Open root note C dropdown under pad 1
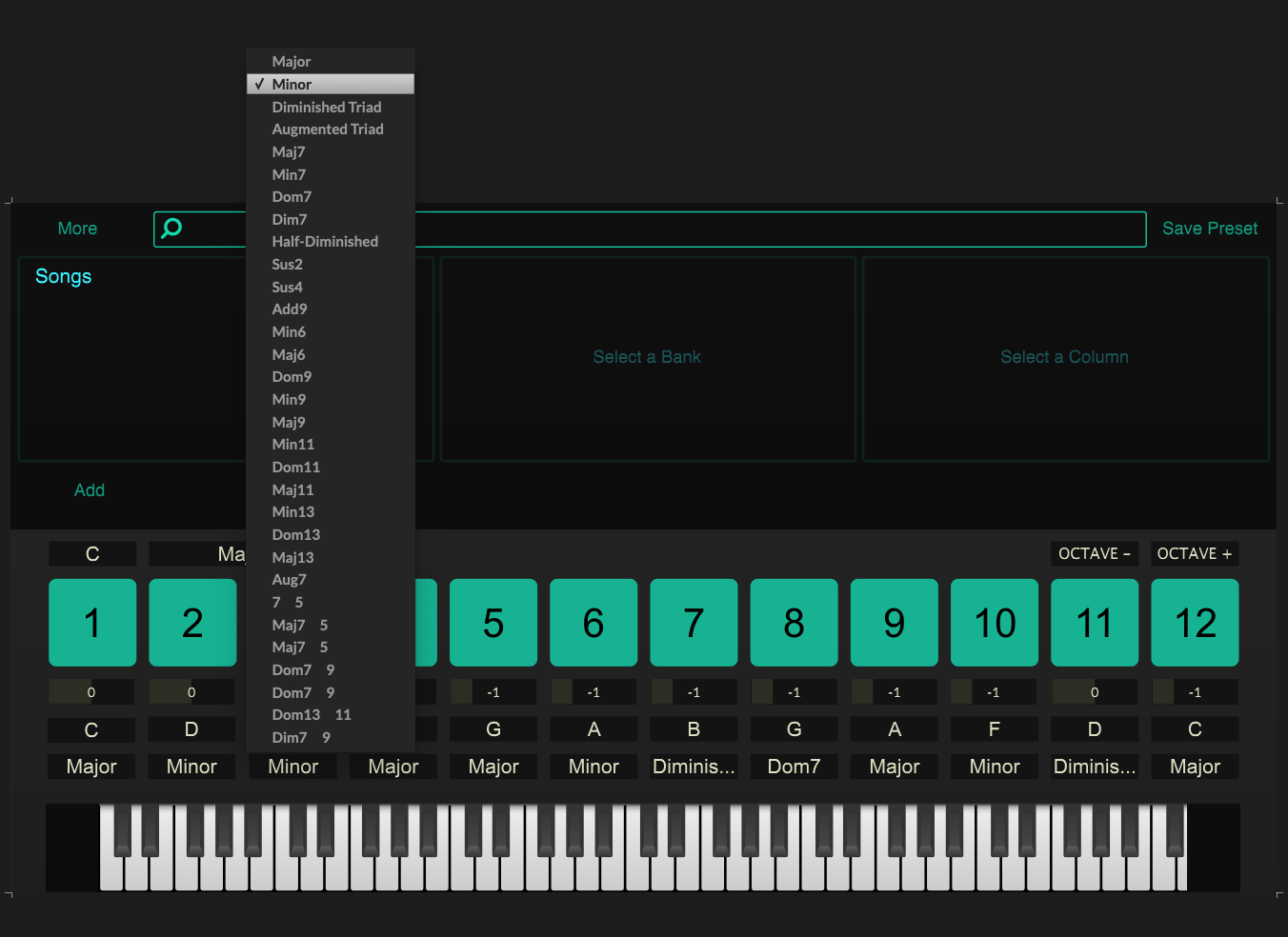This screenshot has width=1288, height=937. click(x=91, y=729)
